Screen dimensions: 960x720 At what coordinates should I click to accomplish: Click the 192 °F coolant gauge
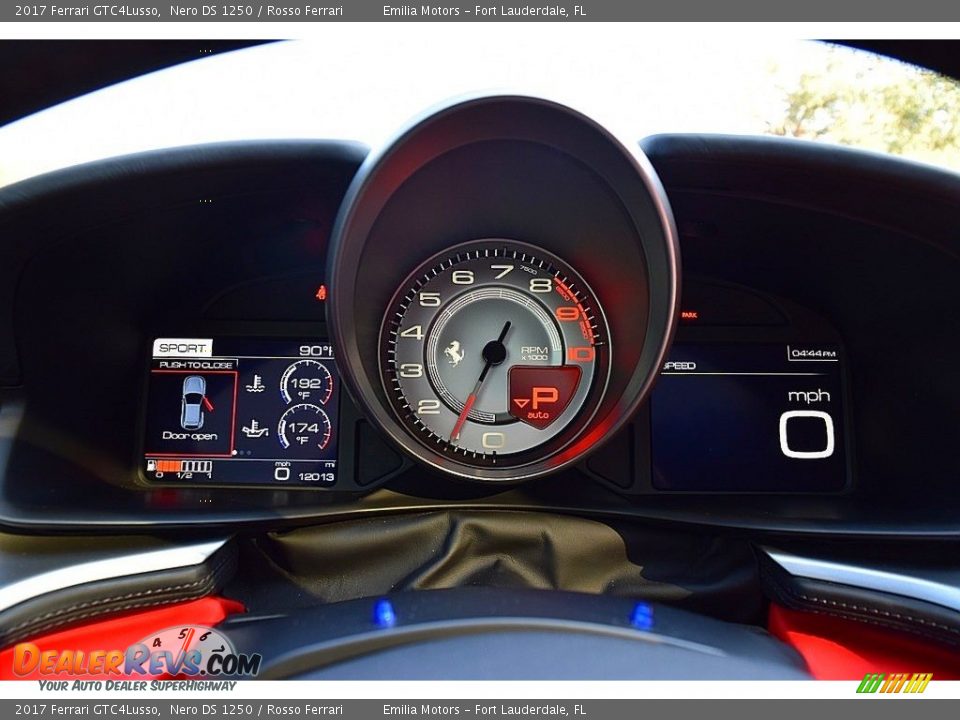[306, 382]
